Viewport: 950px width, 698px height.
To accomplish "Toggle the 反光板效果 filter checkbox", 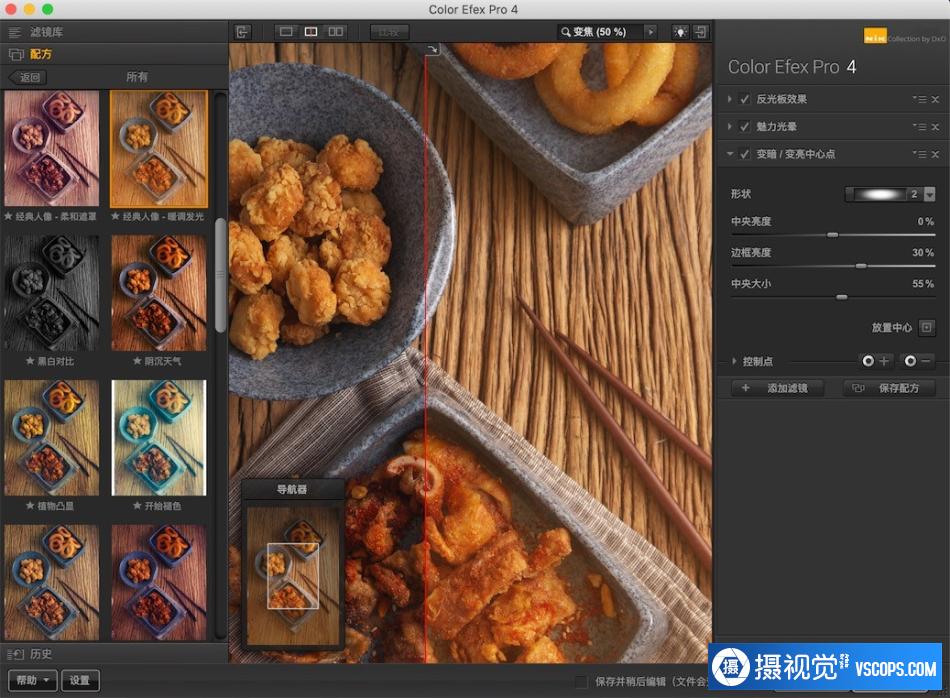I will 745,99.
